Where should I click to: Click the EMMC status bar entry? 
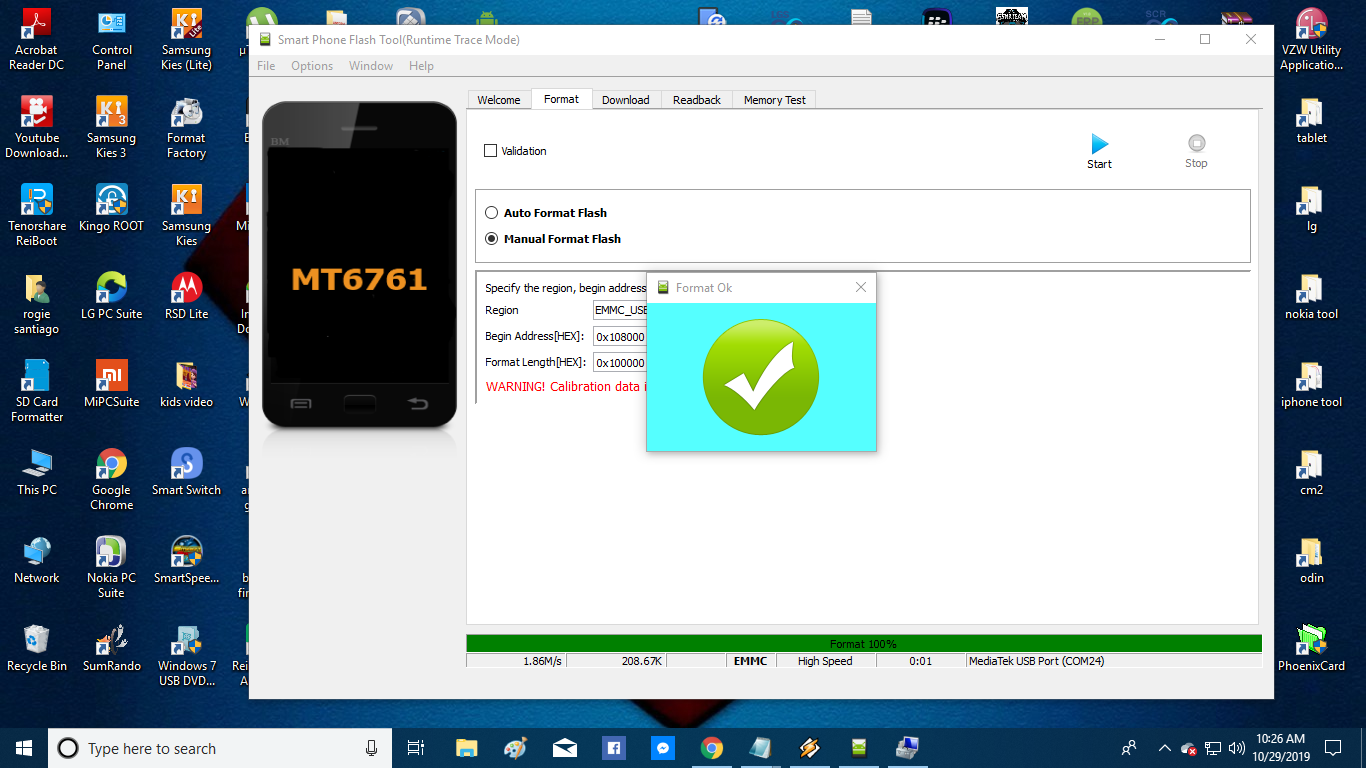click(750, 661)
